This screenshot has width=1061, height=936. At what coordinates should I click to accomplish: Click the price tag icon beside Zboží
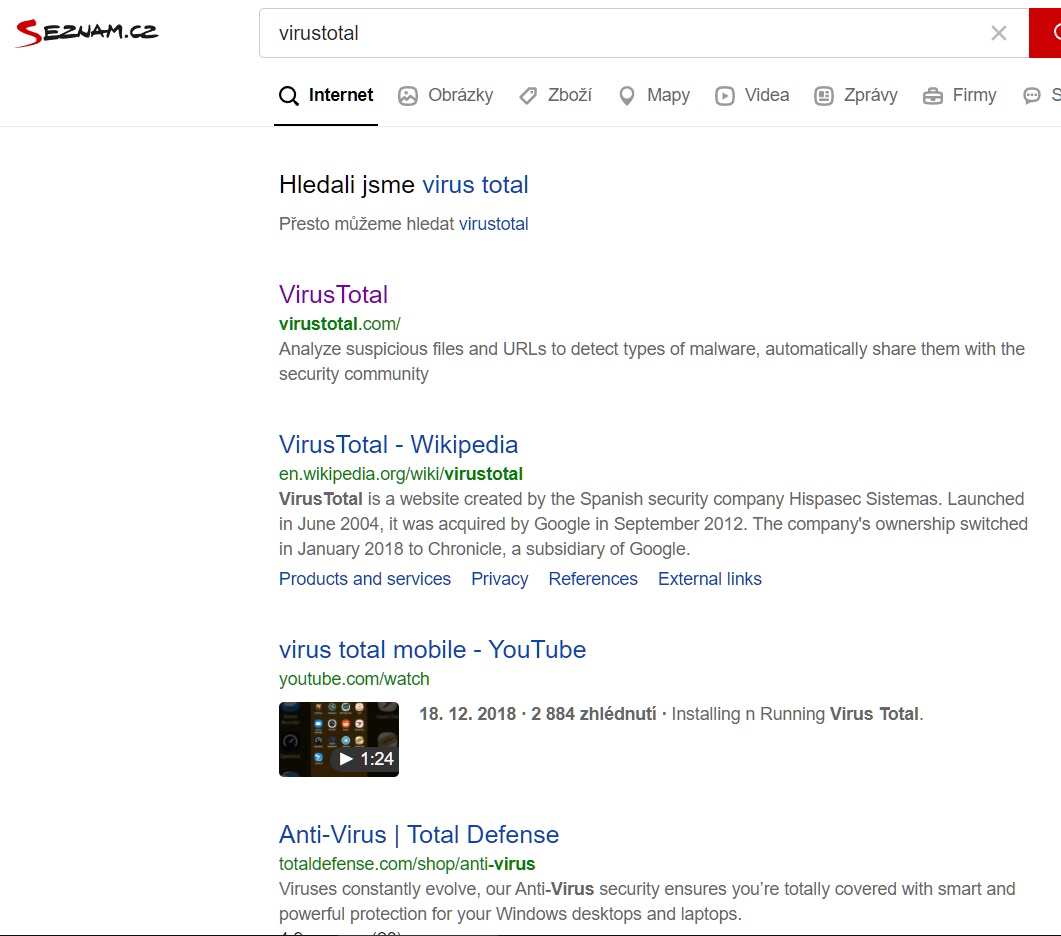coord(528,96)
